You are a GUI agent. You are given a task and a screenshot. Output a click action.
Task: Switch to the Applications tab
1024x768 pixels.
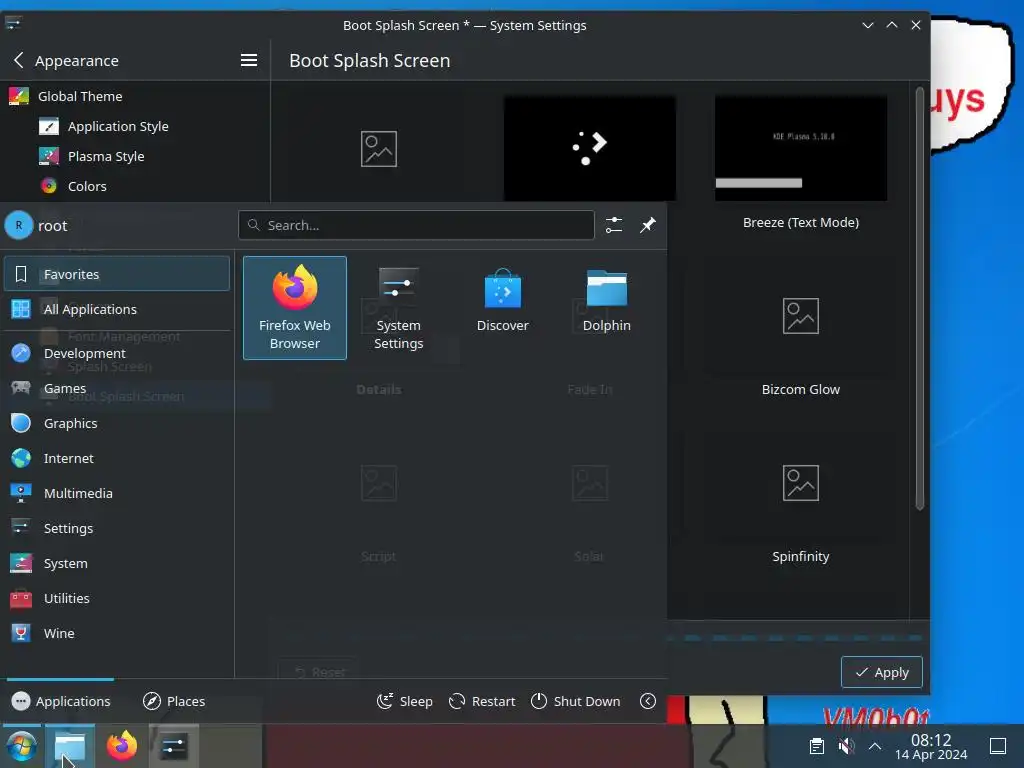(x=61, y=701)
